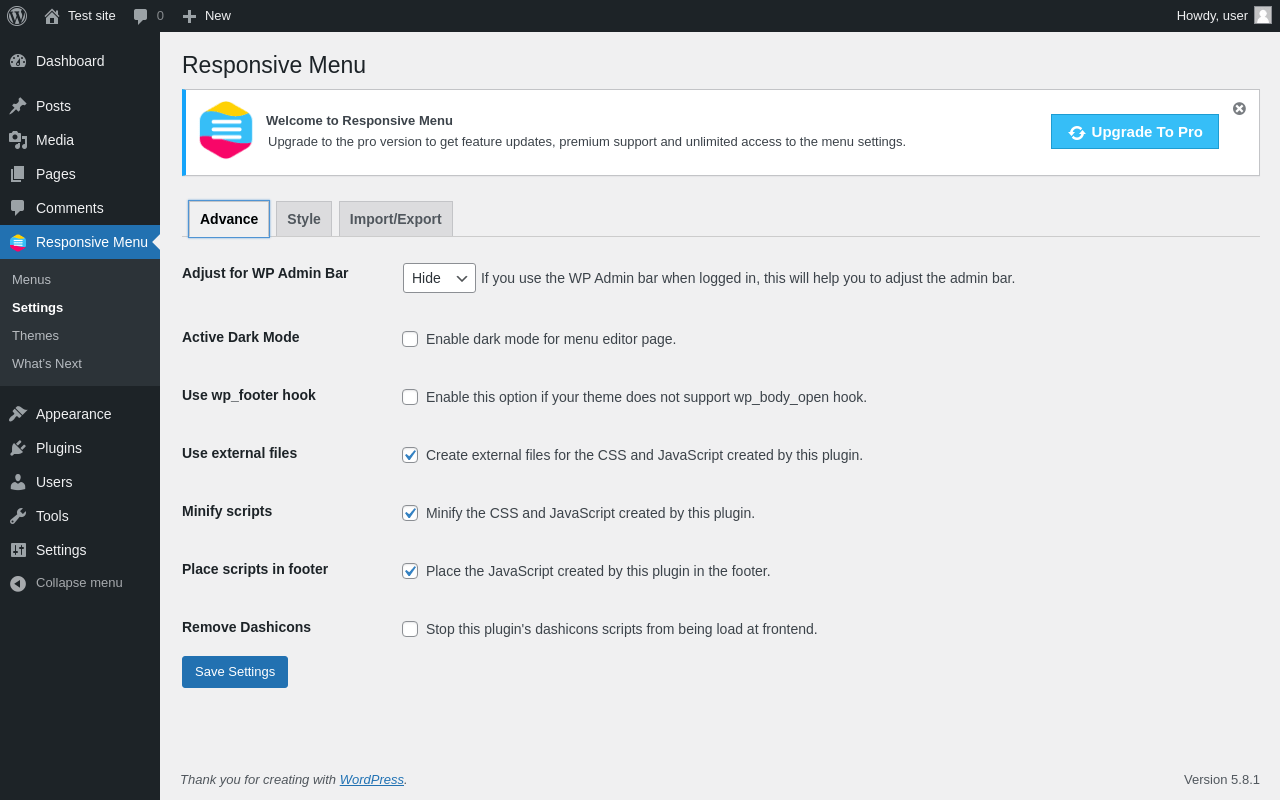Tick the Remove Dashicons checkbox
The image size is (1280, 800).
pyautogui.click(x=410, y=629)
